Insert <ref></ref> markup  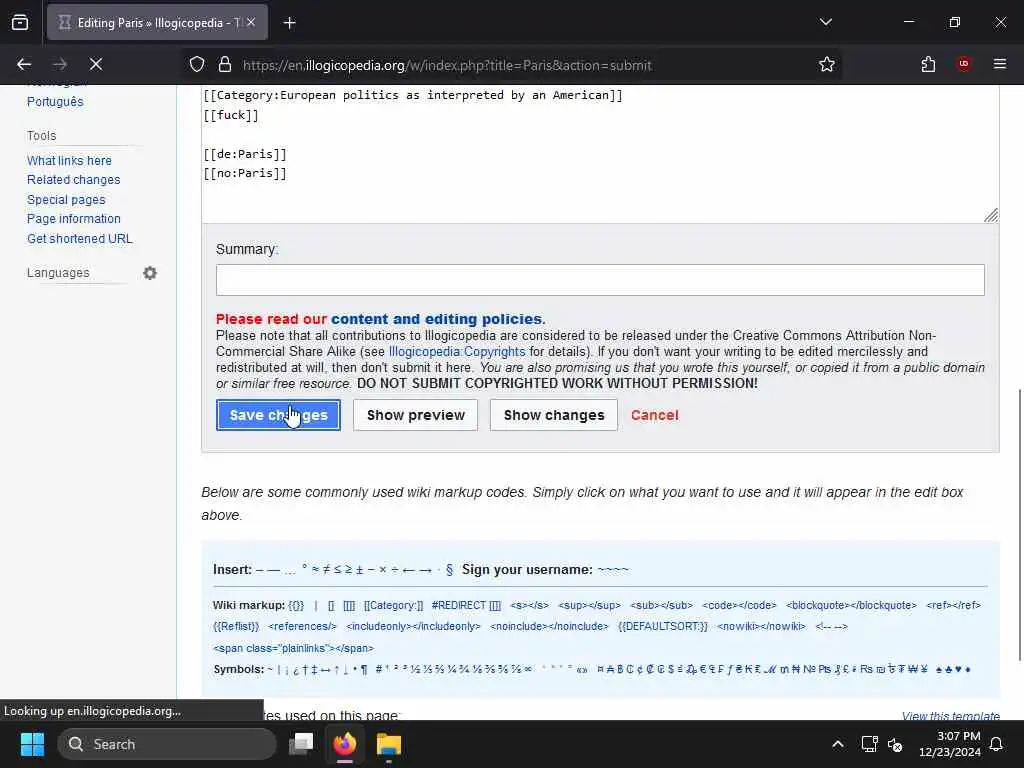click(953, 605)
